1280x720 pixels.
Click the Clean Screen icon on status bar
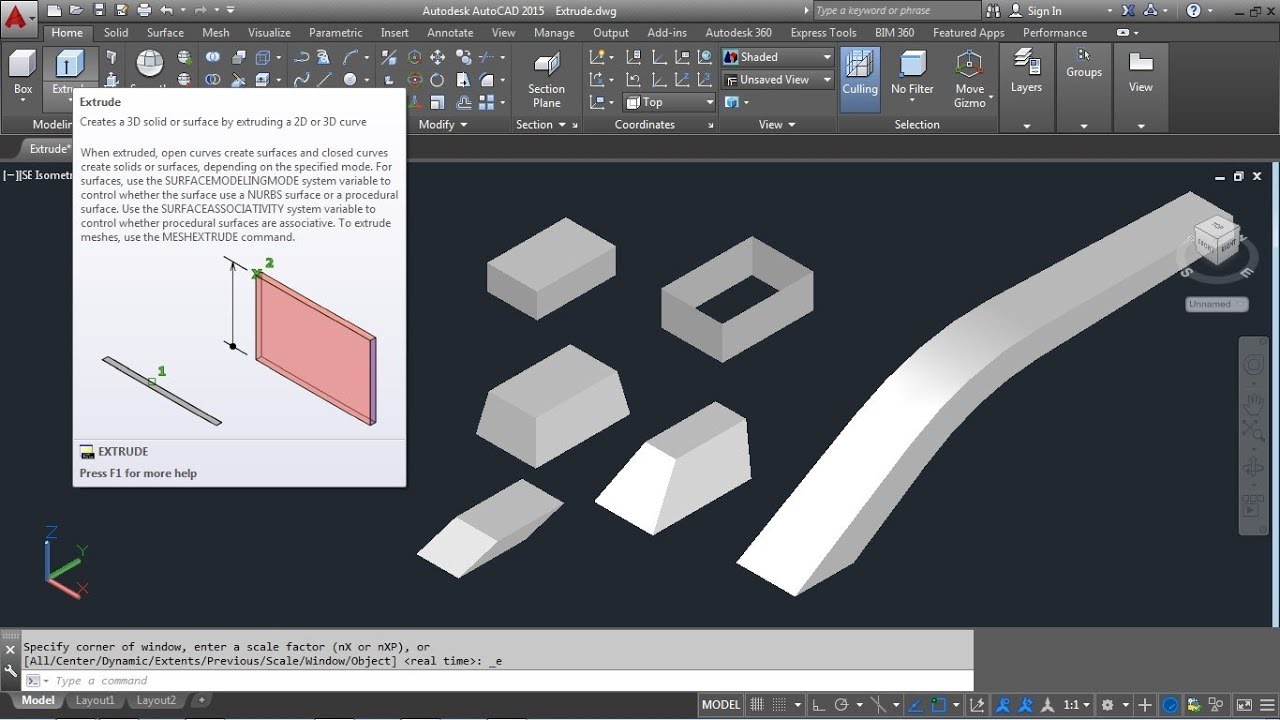tap(1243, 705)
